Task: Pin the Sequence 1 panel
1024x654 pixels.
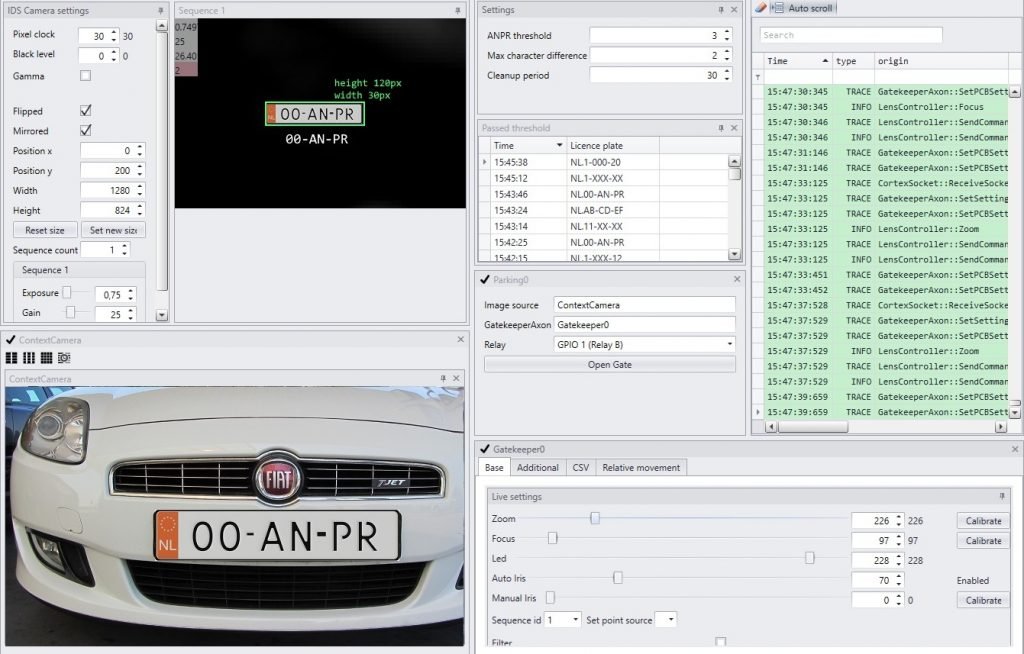Action: tap(458, 10)
